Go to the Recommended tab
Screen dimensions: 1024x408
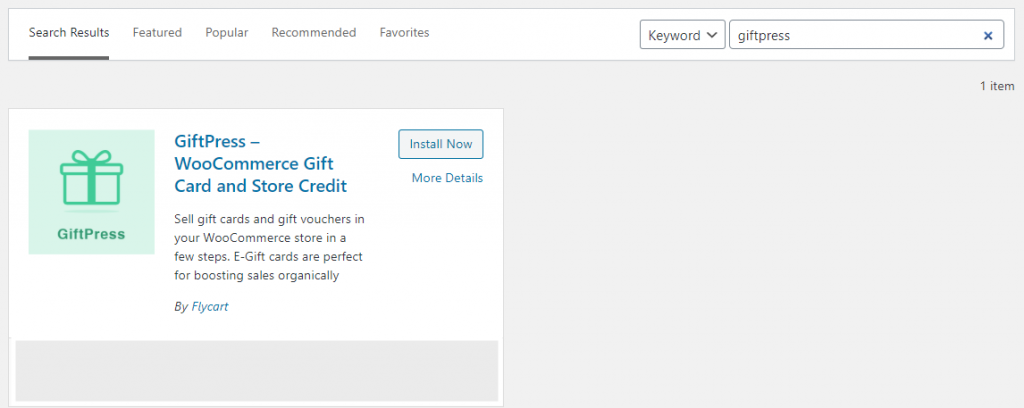[314, 32]
